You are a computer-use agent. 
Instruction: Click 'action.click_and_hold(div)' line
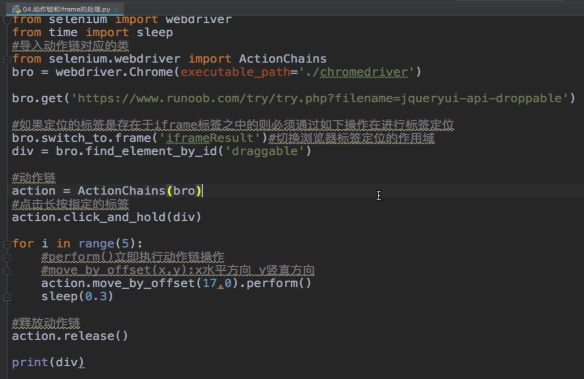[x=107, y=217]
